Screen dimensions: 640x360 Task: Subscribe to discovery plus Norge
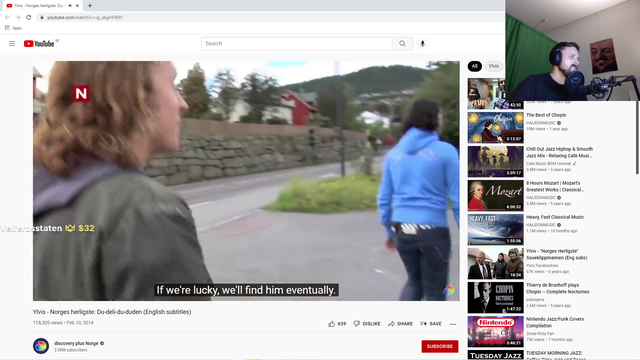click(440, 346)
